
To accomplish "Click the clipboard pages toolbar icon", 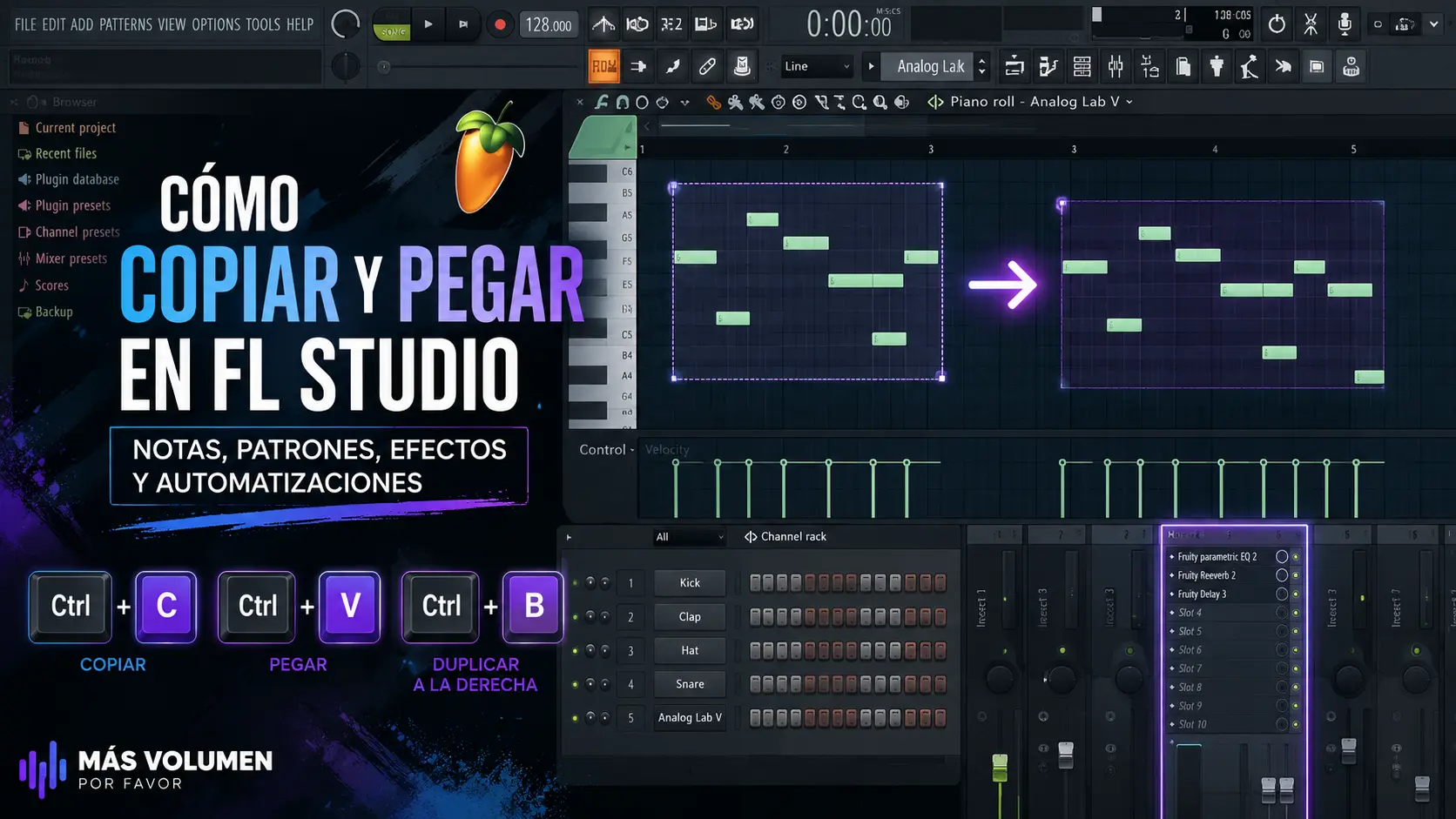I will click(x=1183, y=66).
